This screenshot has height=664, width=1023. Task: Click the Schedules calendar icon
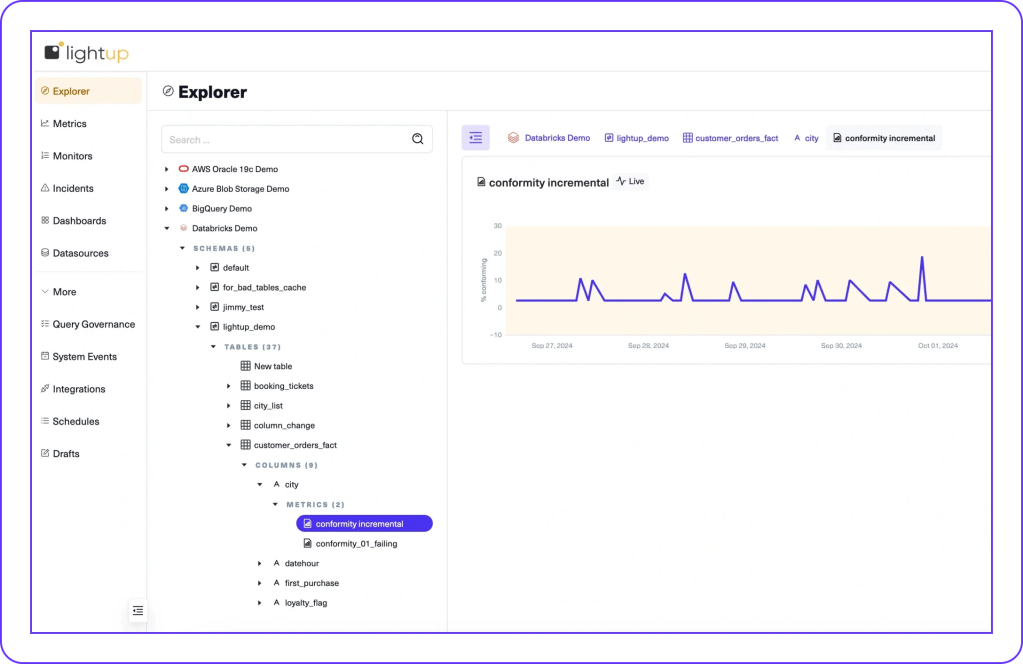coord(45,421)
